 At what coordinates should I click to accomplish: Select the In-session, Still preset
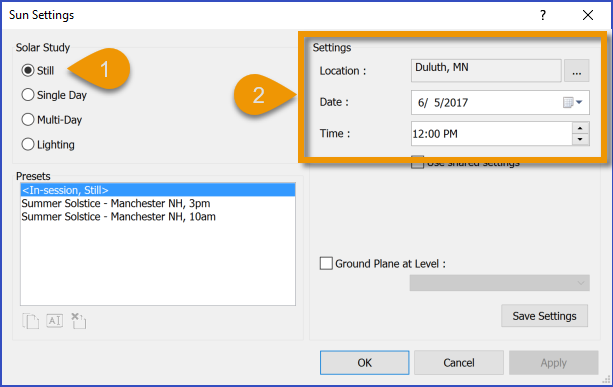(x=158, y=190)
